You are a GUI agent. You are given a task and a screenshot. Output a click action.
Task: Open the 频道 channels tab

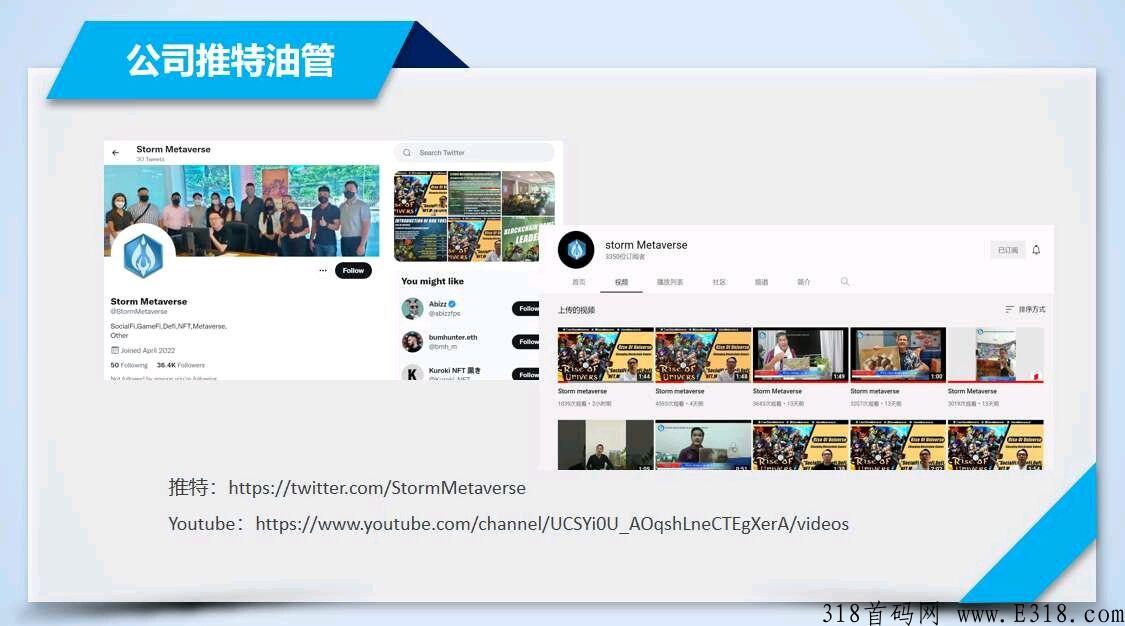[x=761, y=282]
